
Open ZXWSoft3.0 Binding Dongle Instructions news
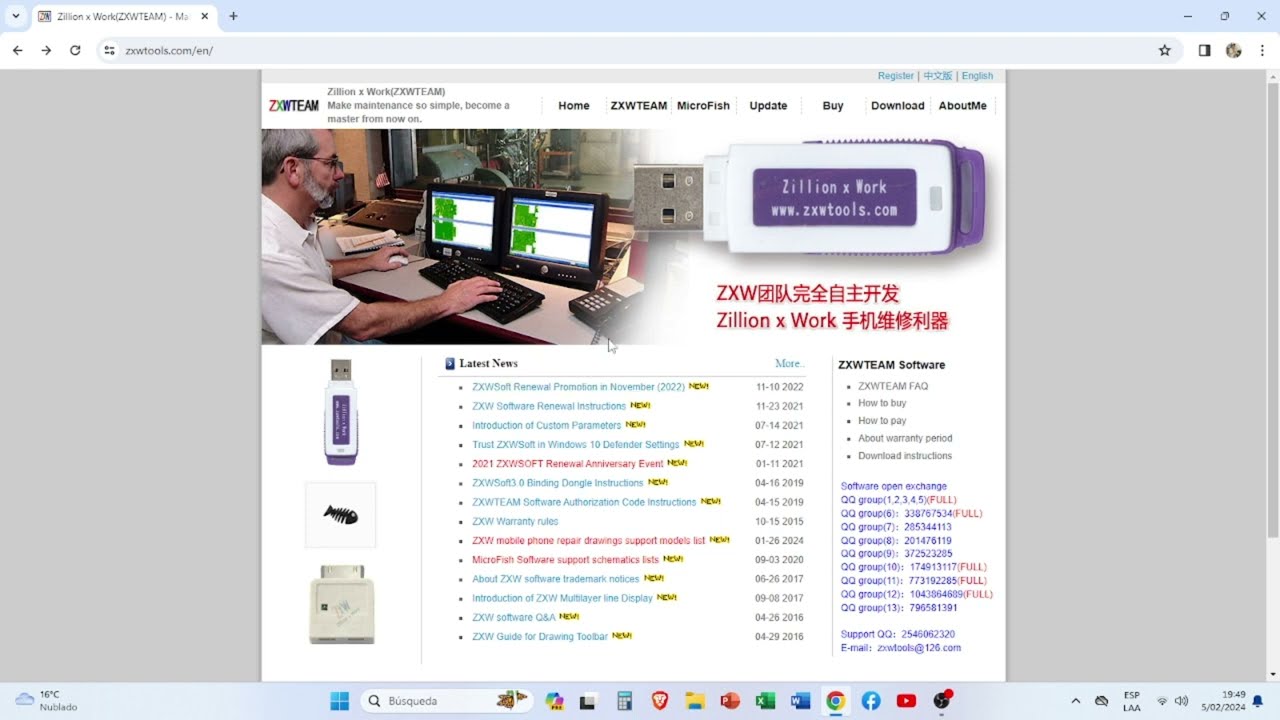(557, 483)
